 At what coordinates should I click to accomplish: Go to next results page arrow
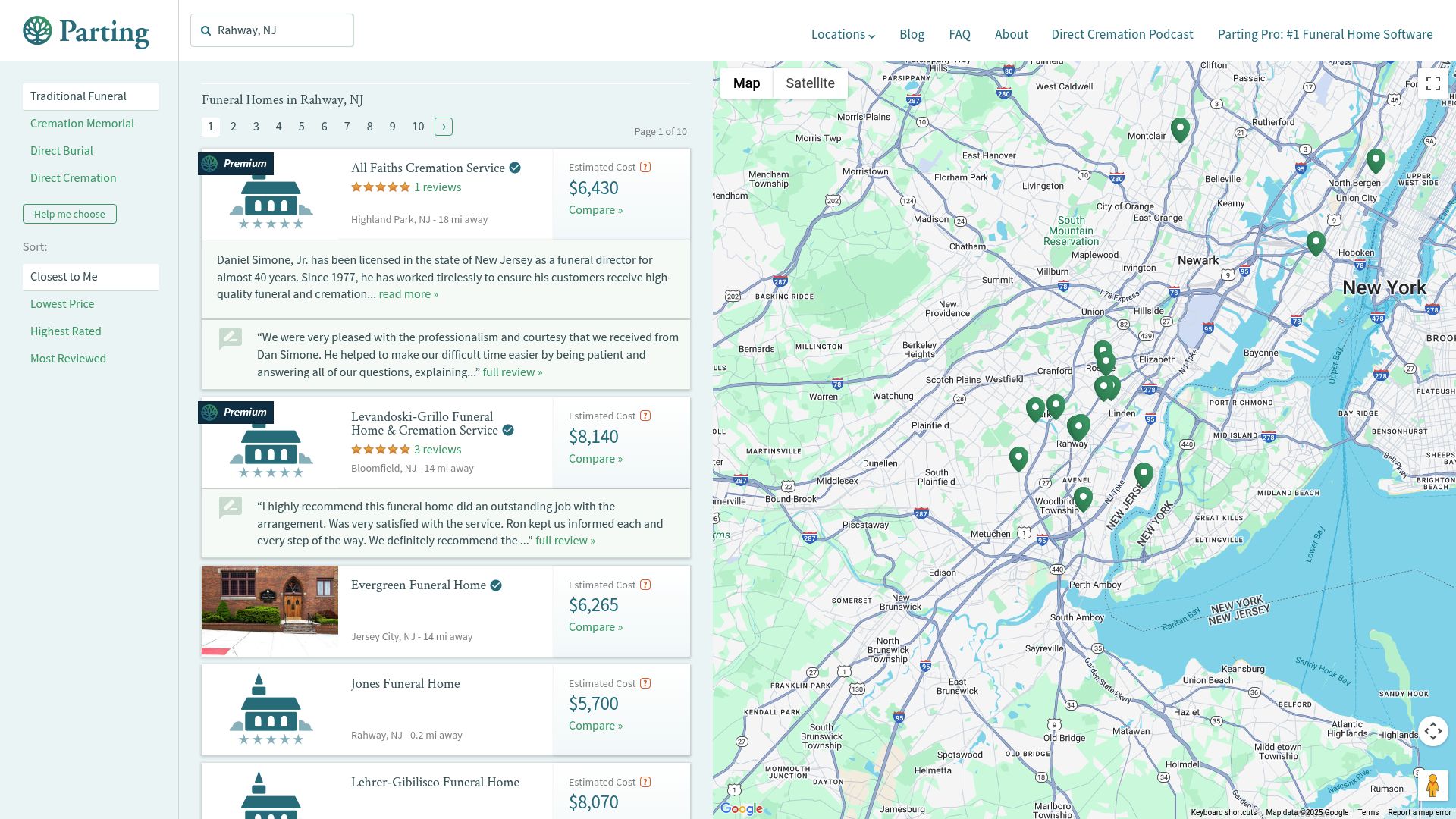point(444,127)
